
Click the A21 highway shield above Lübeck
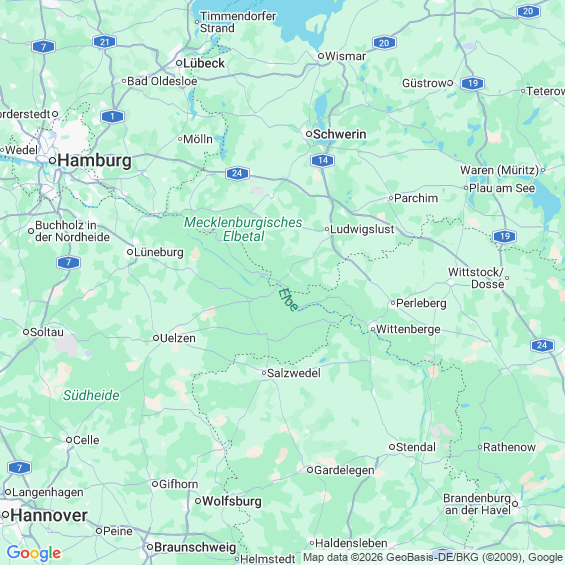point(104,42)
